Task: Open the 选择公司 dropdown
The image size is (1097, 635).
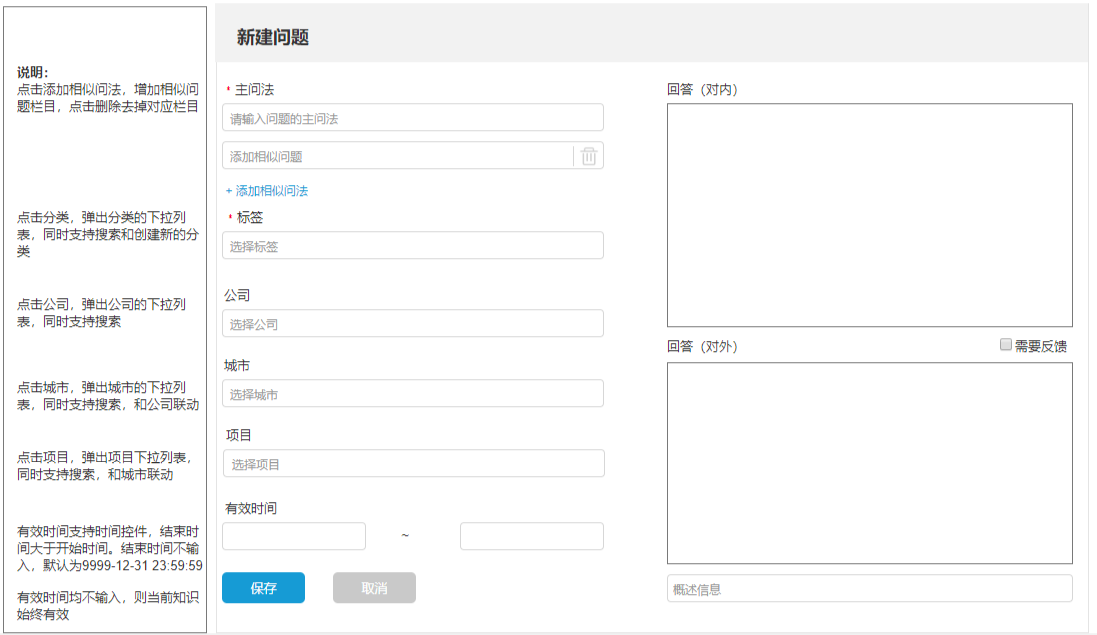Action: 412,324
